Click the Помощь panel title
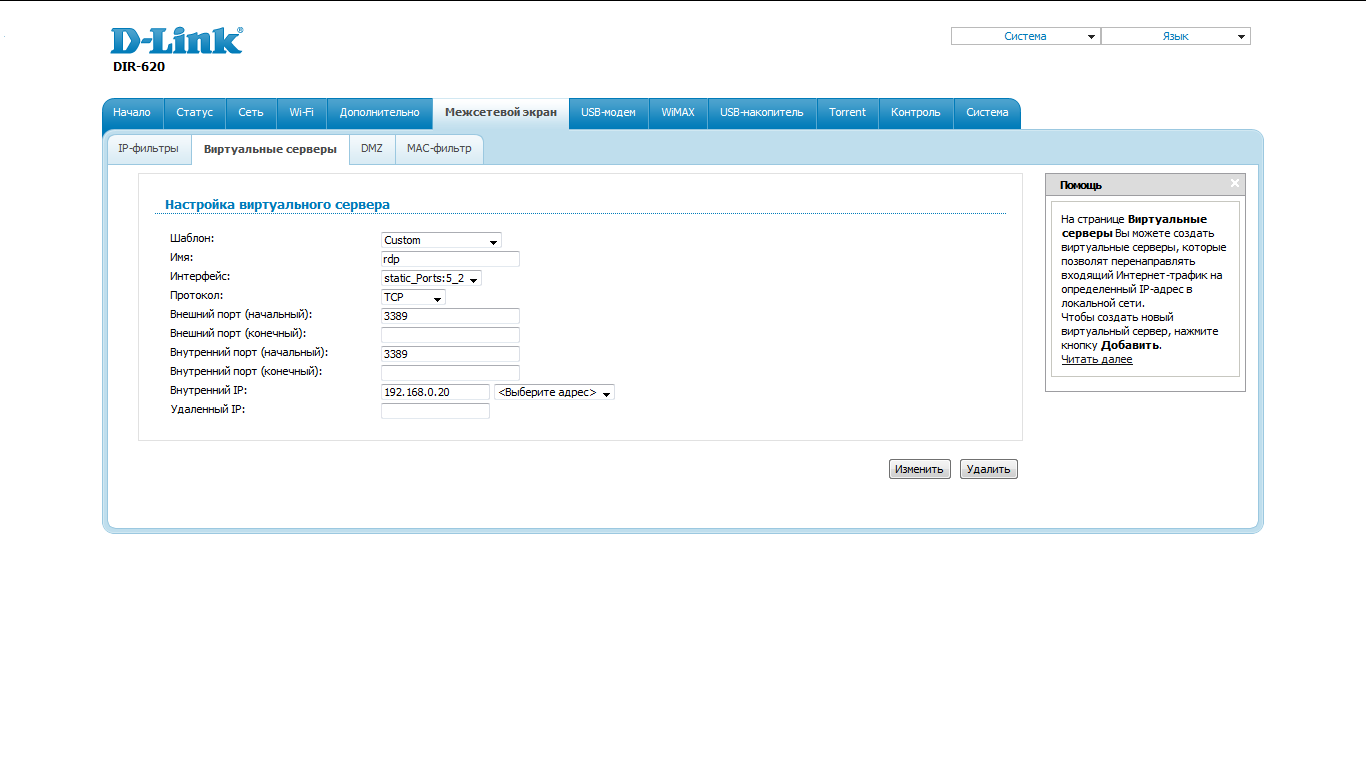 pyautogui.click(x=1081, y=185)
